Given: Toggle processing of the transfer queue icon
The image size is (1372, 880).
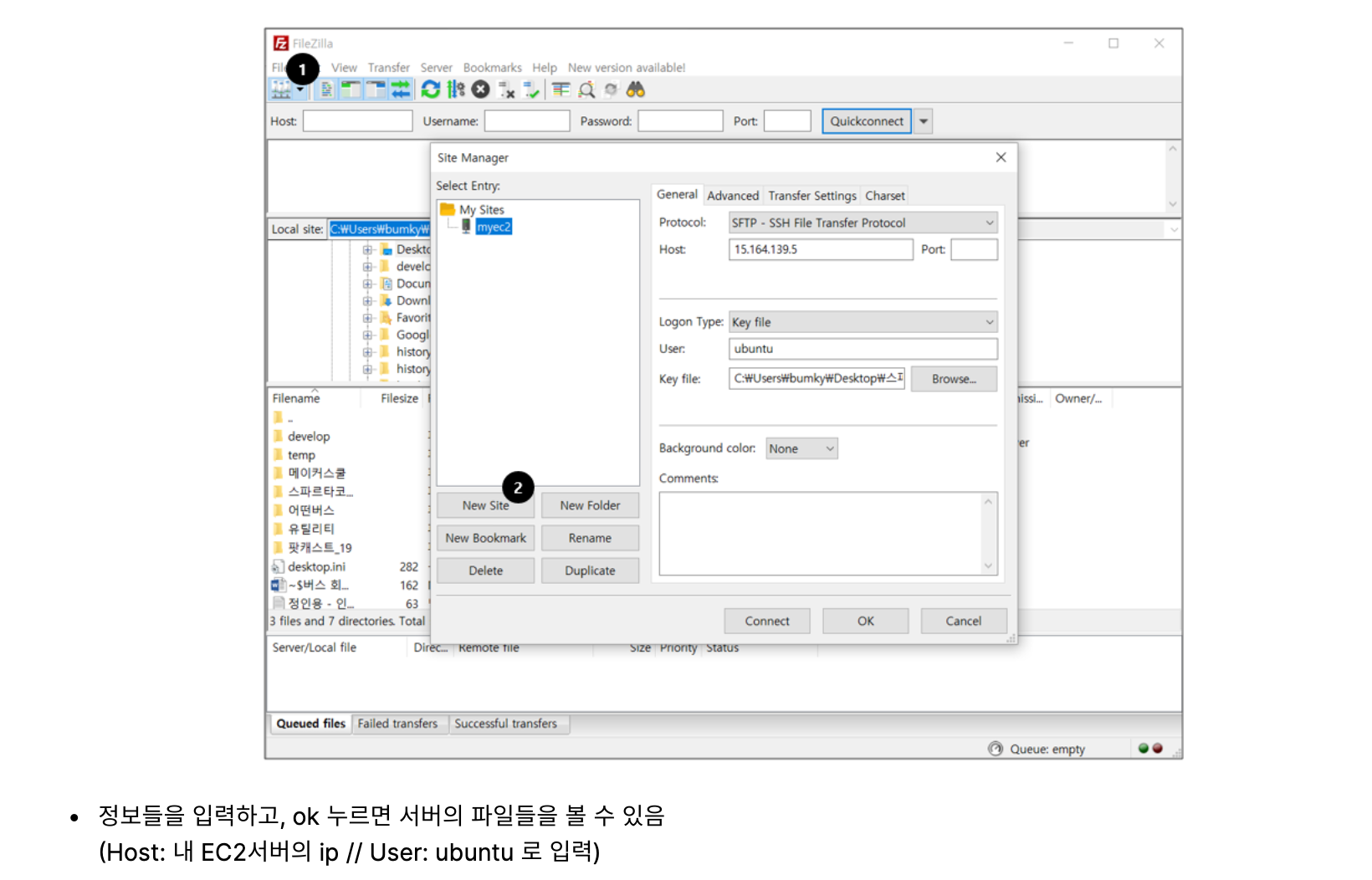Looking at the screenshot, I should pyautogui.click(x=456, y=90).
